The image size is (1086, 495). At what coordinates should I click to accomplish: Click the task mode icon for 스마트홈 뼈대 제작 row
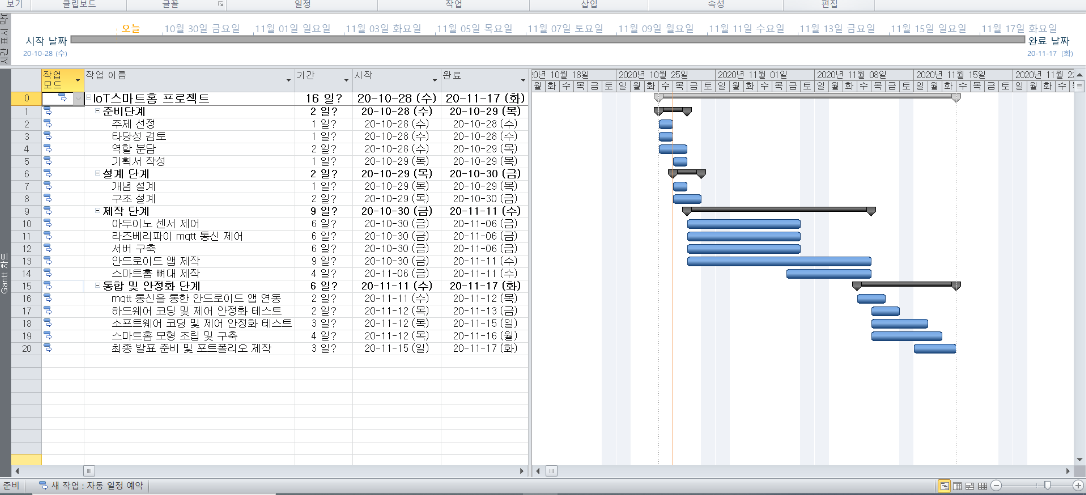pos(48,273)
